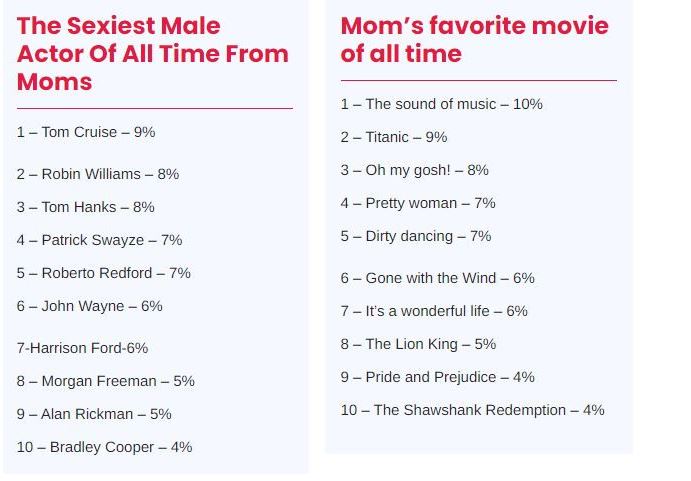Click the John Wayne – 6% entry
The width and height of the screenshot is (691, 481).
click(x=89, y=306)
